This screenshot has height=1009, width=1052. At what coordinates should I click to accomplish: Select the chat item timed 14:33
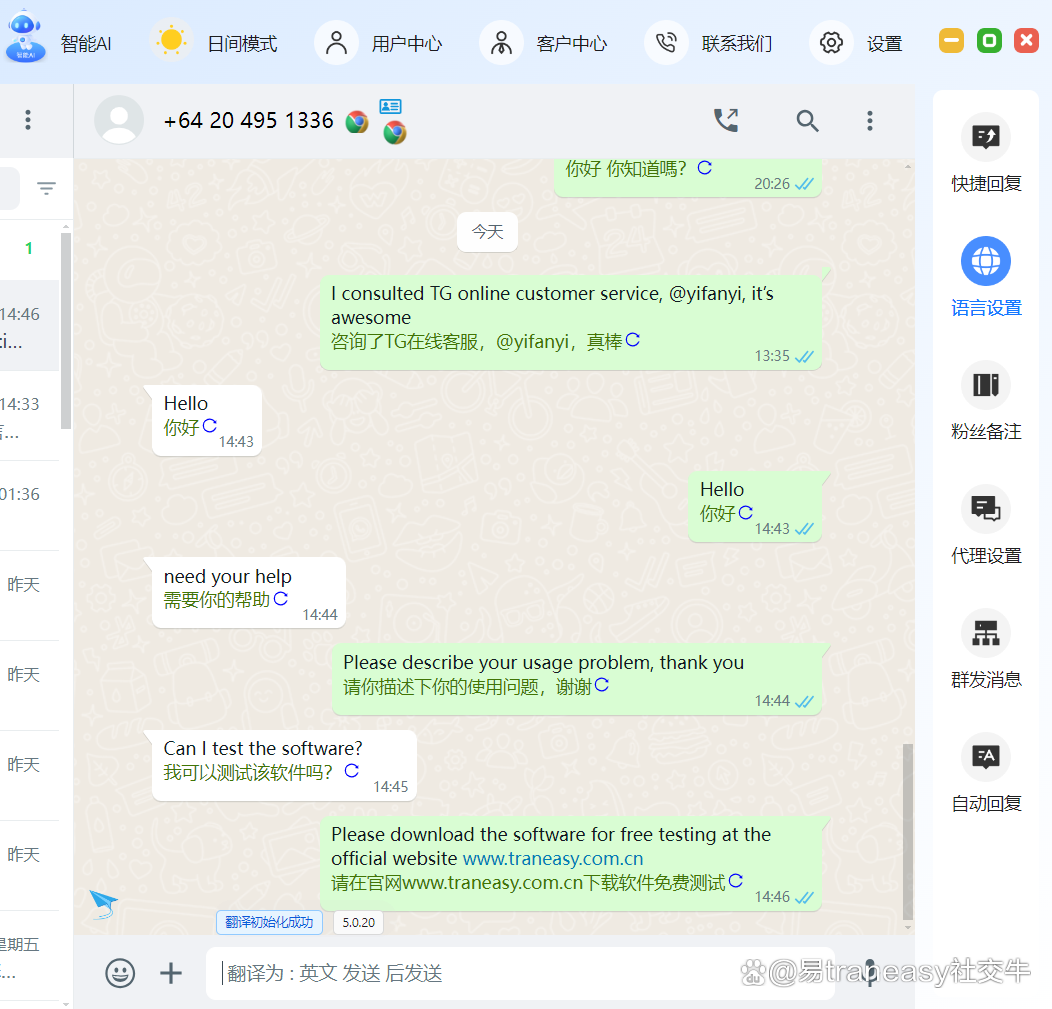pyautogui.click(x=30, y=415)
